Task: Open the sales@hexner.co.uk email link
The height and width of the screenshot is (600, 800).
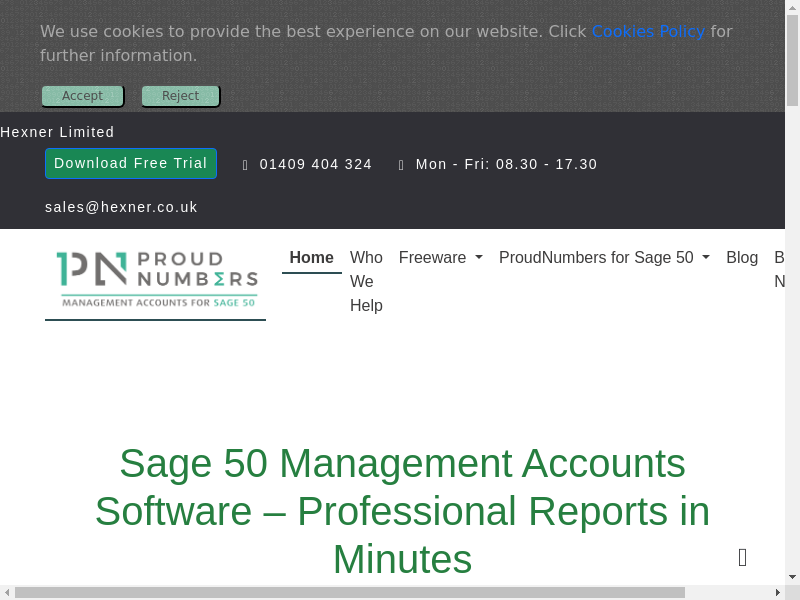Action: pyautogui.click(x=121, y=207)
